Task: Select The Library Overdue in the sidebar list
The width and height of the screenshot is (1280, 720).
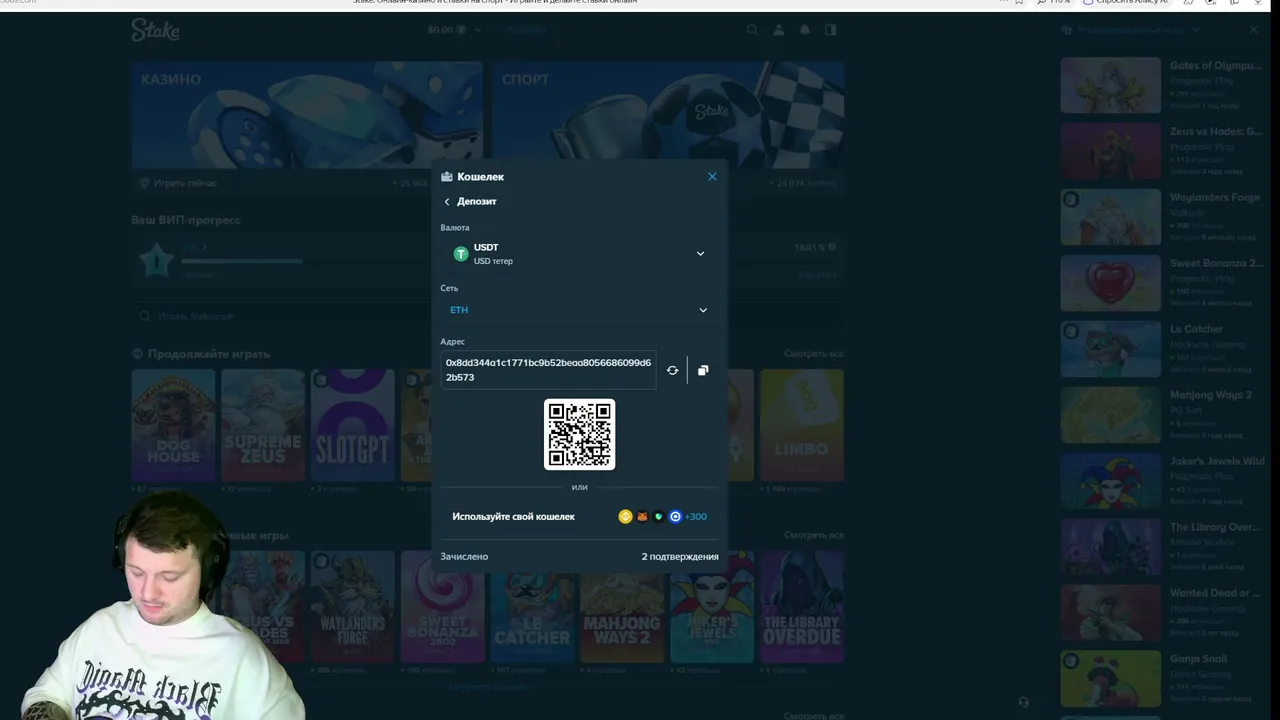Action: [1161, 547]
